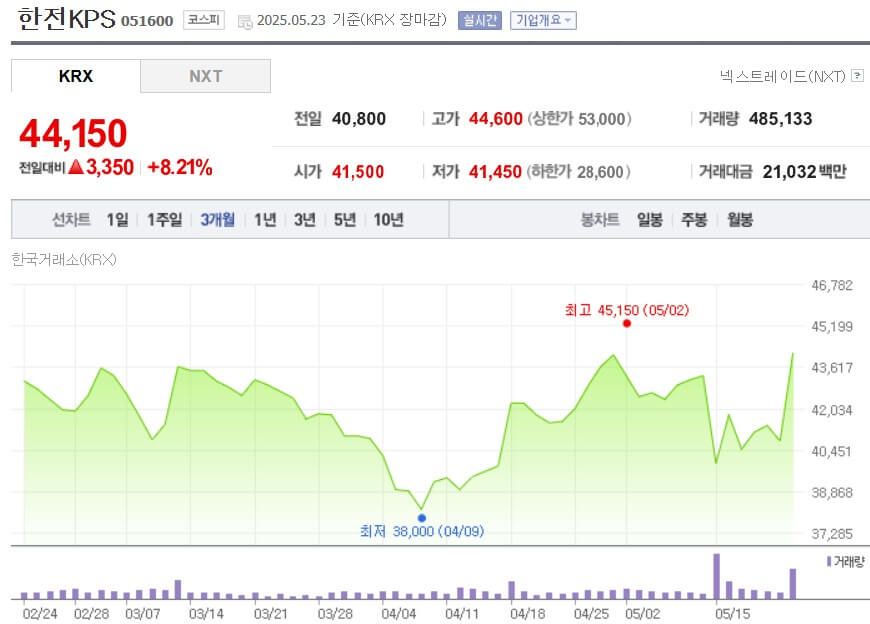The image size is (870, 624).
Task: Click the red 최고 marker dot
Action: tap(626, 324)
